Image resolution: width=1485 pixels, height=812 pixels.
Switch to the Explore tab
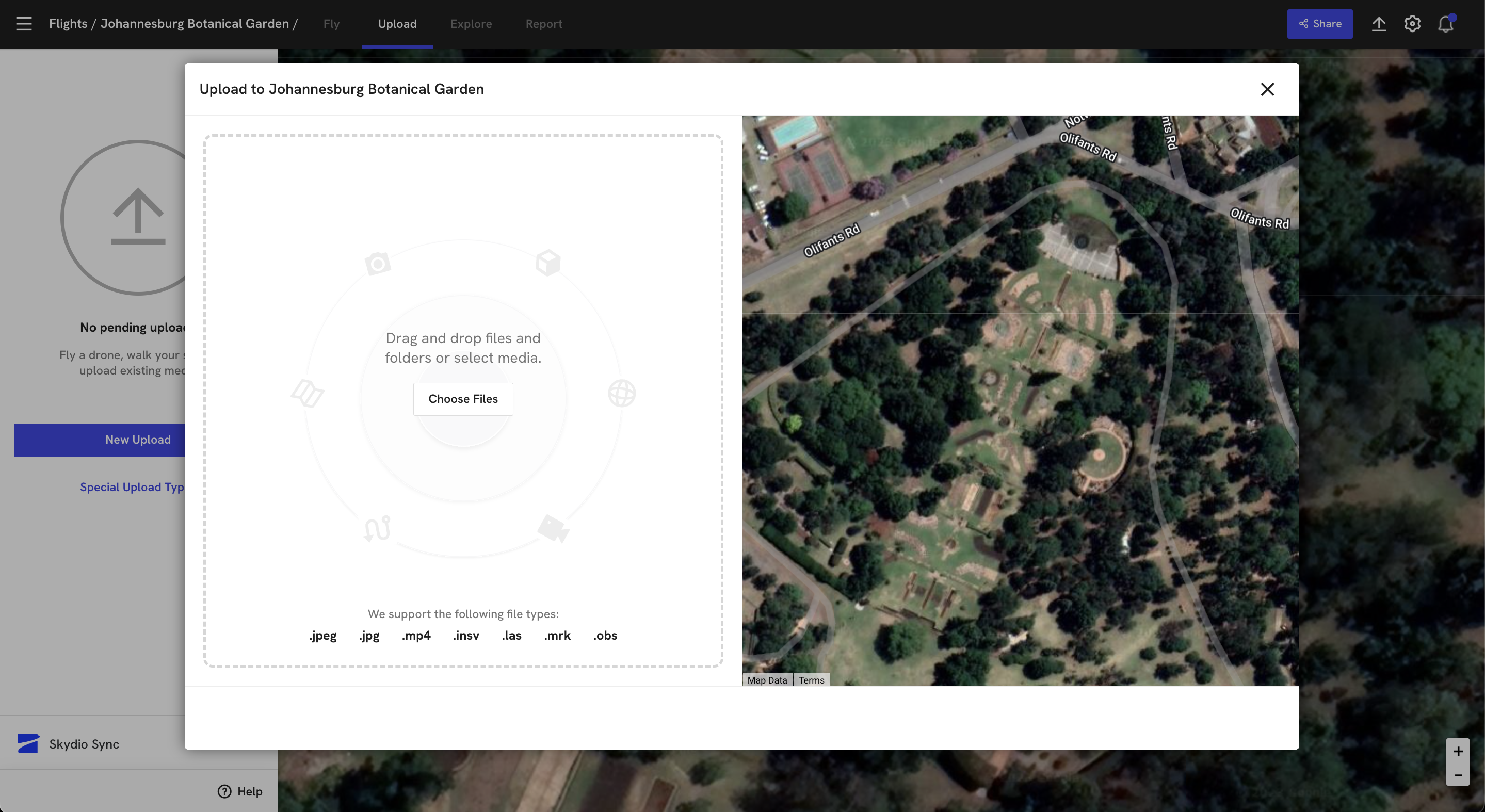pyautogui.click(x=471, y=24)
